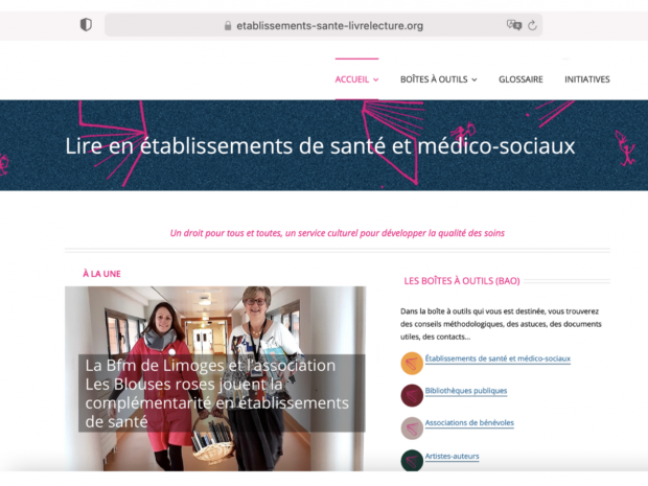Click the URL address field

tap(323, 25)
